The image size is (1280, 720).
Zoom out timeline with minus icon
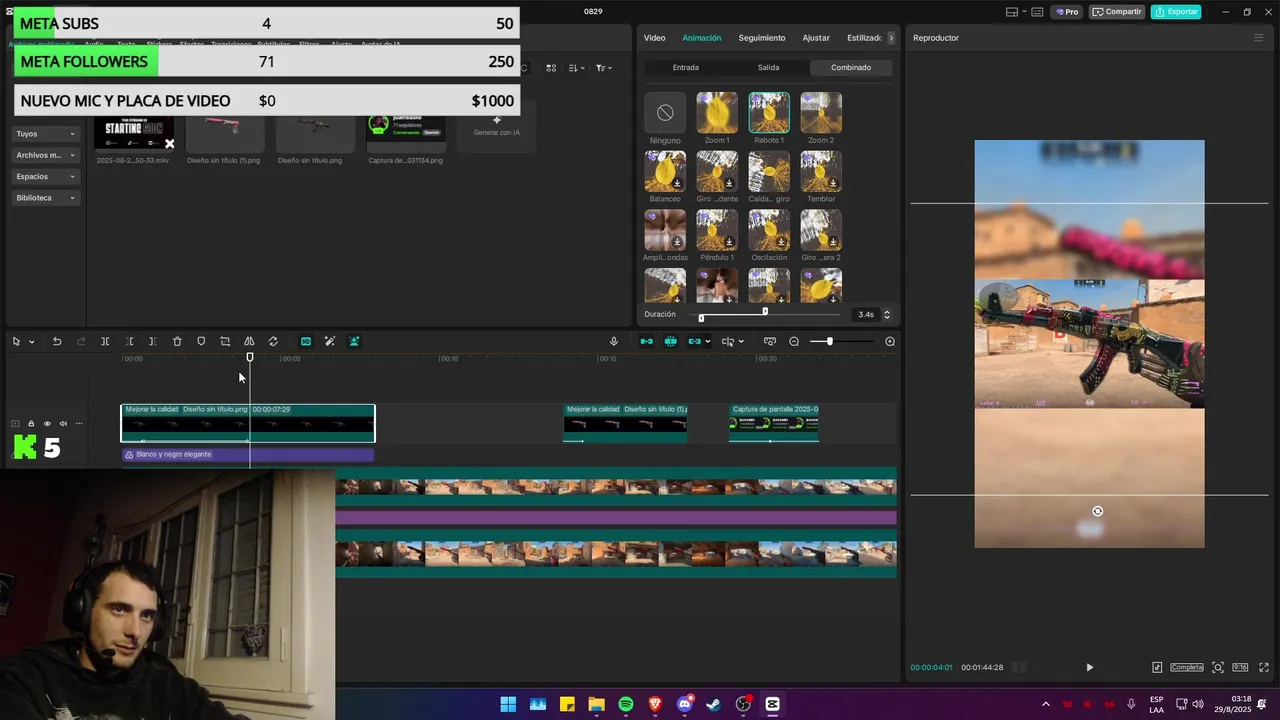tap(794, 342)
